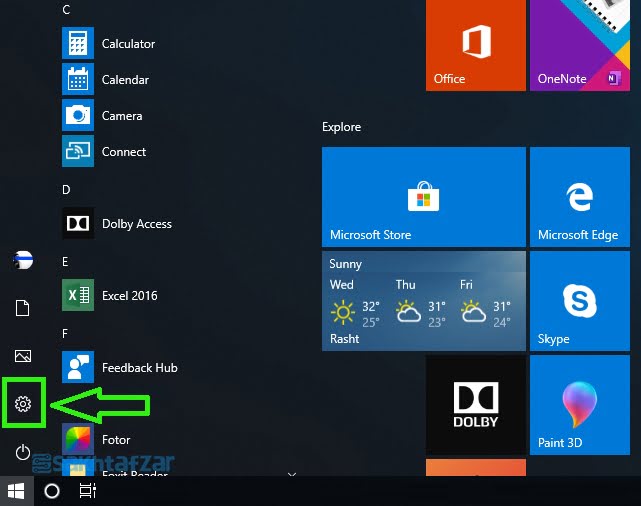Open the Documents sidebar icon
This screenshot has height=506, width=641.
[23, 308]
